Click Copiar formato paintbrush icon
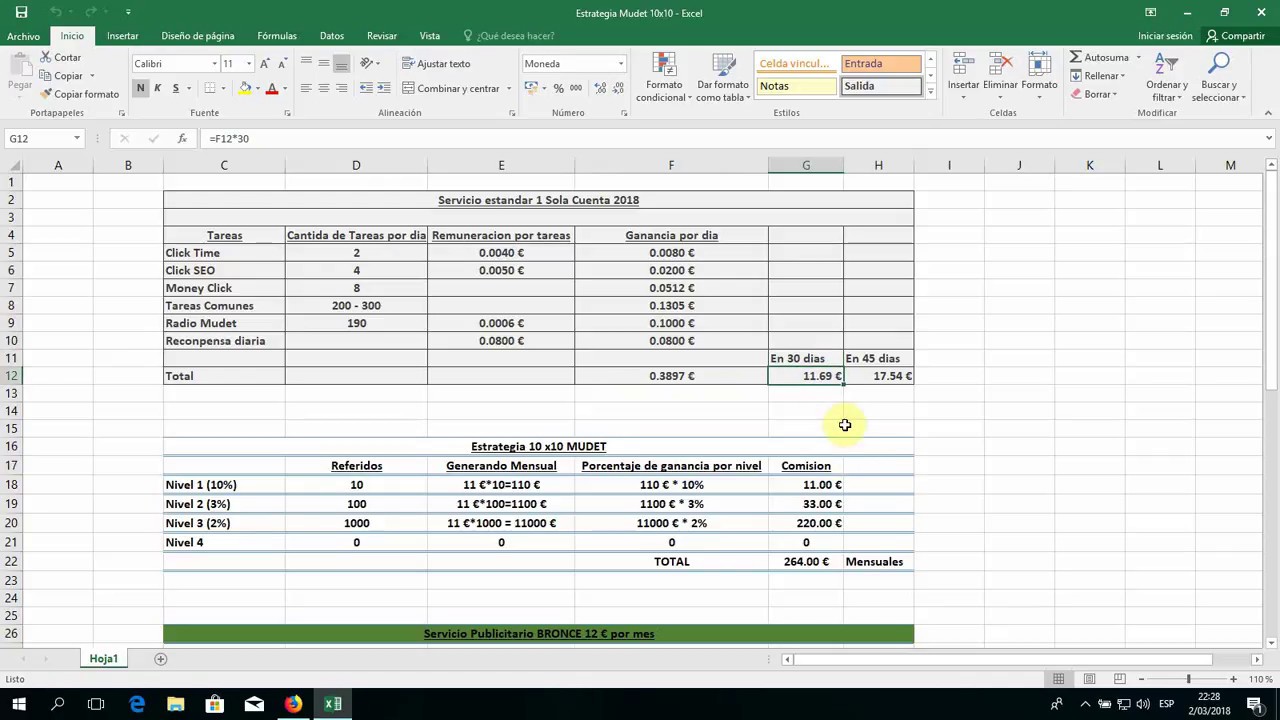 (46, 94)
